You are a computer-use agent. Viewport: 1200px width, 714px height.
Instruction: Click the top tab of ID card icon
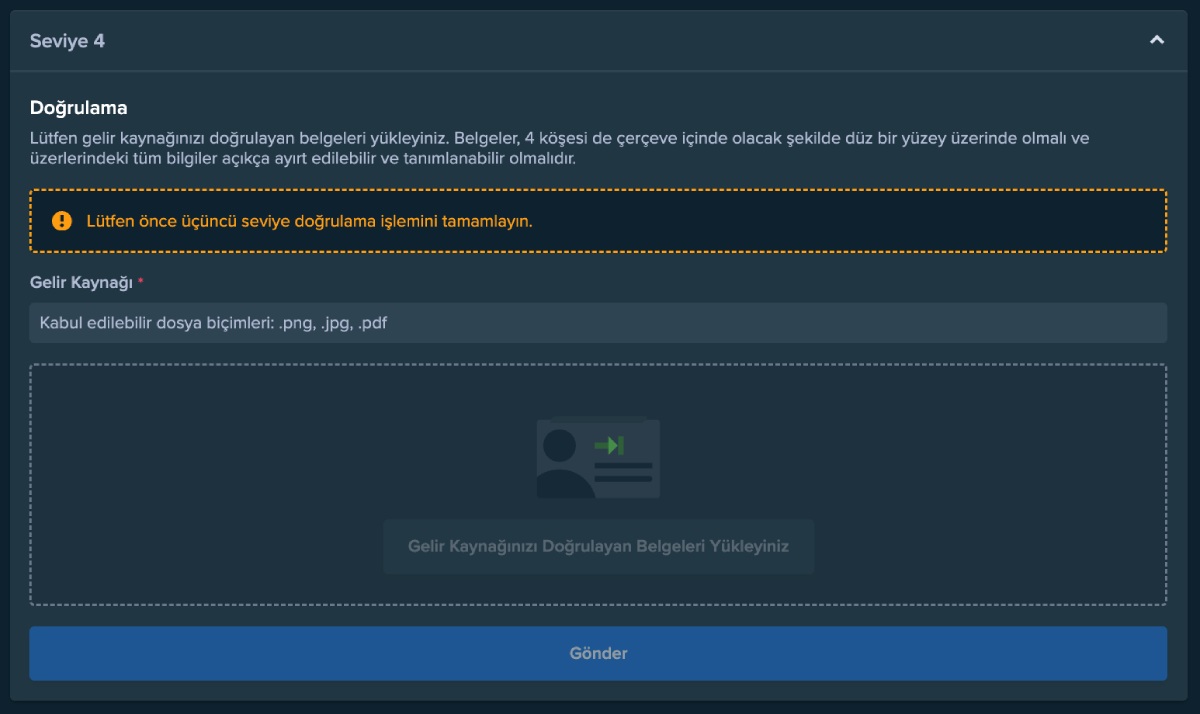599,418
